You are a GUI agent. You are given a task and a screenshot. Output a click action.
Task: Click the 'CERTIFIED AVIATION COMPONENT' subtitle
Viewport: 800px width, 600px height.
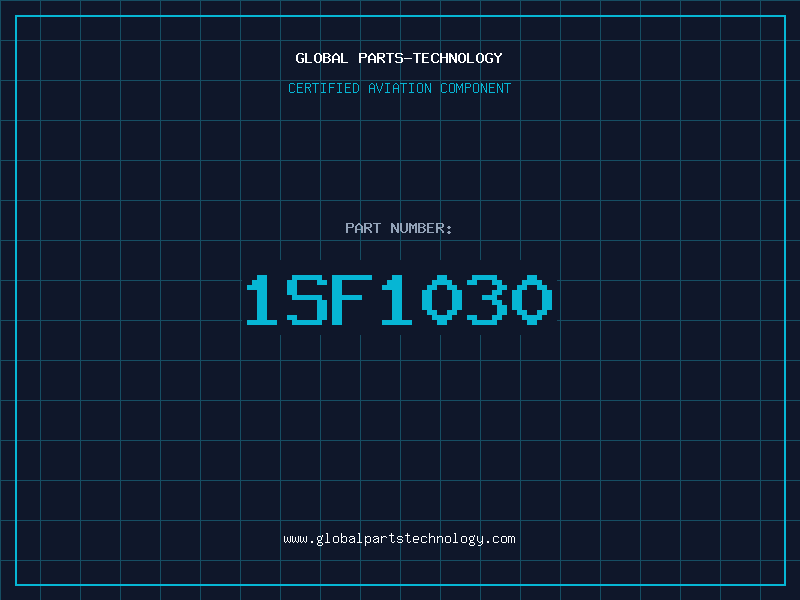click(x=399, y=88)
